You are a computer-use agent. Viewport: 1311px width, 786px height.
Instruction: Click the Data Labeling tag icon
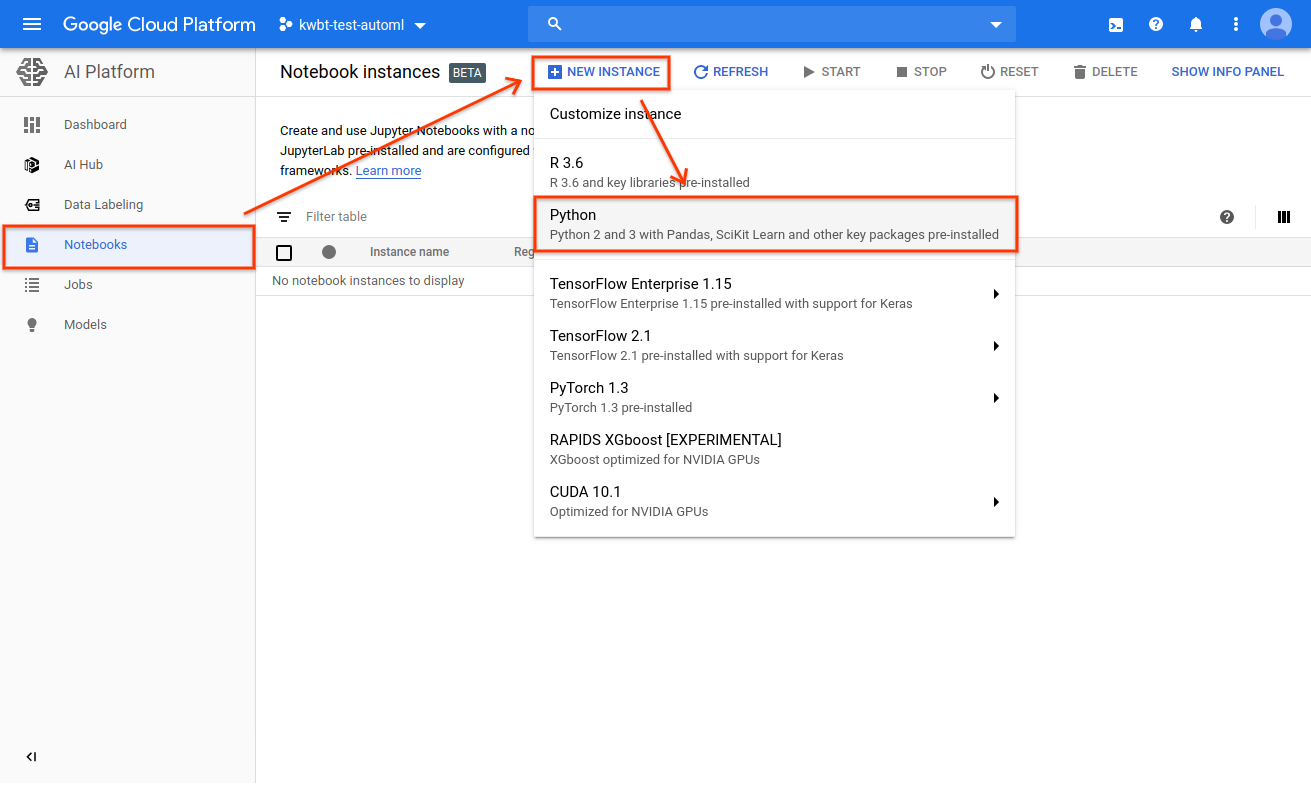pyautogui.click(x=32, y=205)
